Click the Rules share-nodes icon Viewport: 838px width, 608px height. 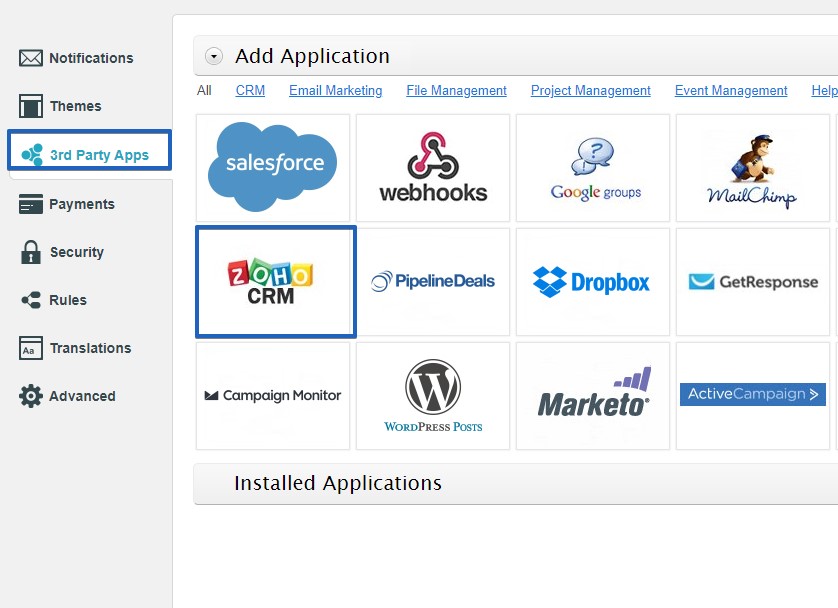(x=30, y=300)
